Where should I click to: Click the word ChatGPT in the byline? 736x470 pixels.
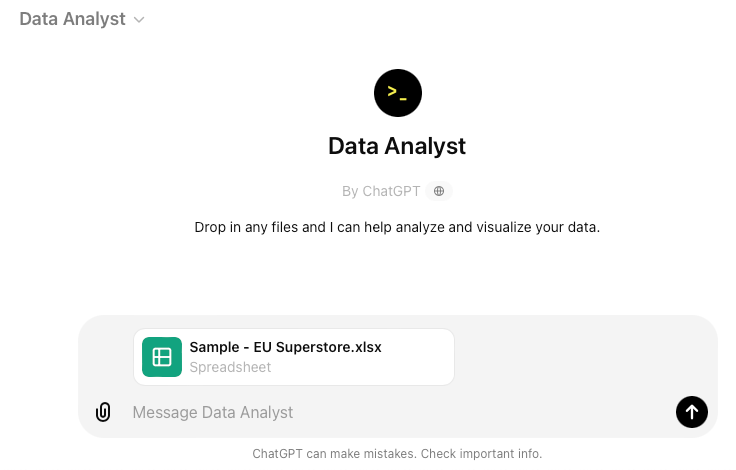(391, 191)
